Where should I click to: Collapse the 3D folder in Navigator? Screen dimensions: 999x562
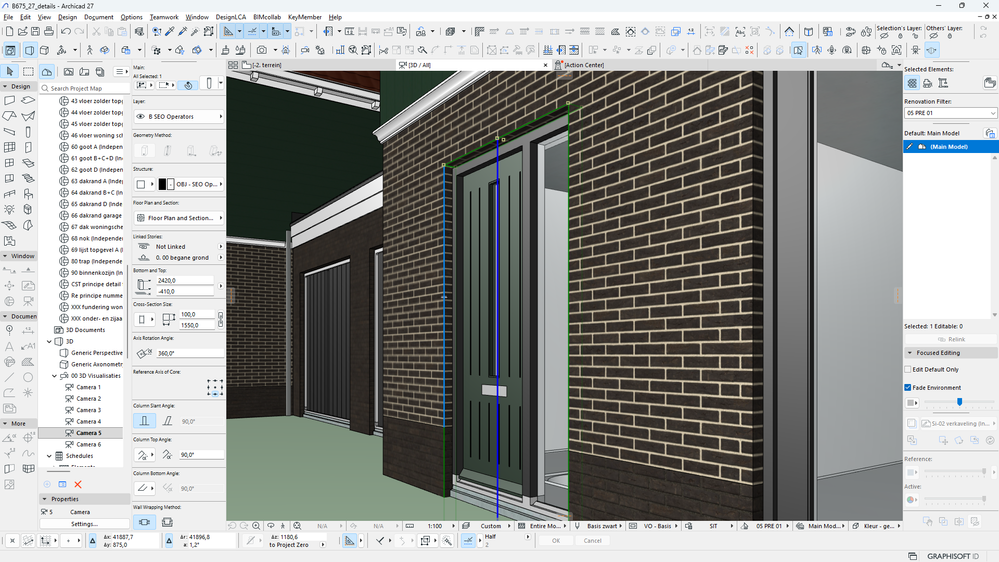pyautogui.click(x=50, y=342)
